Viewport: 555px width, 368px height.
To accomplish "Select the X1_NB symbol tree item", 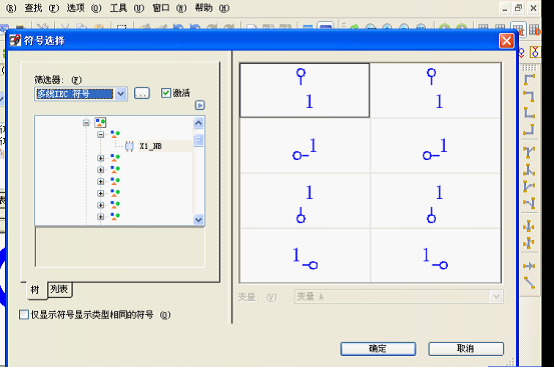I will click(150, 146).
